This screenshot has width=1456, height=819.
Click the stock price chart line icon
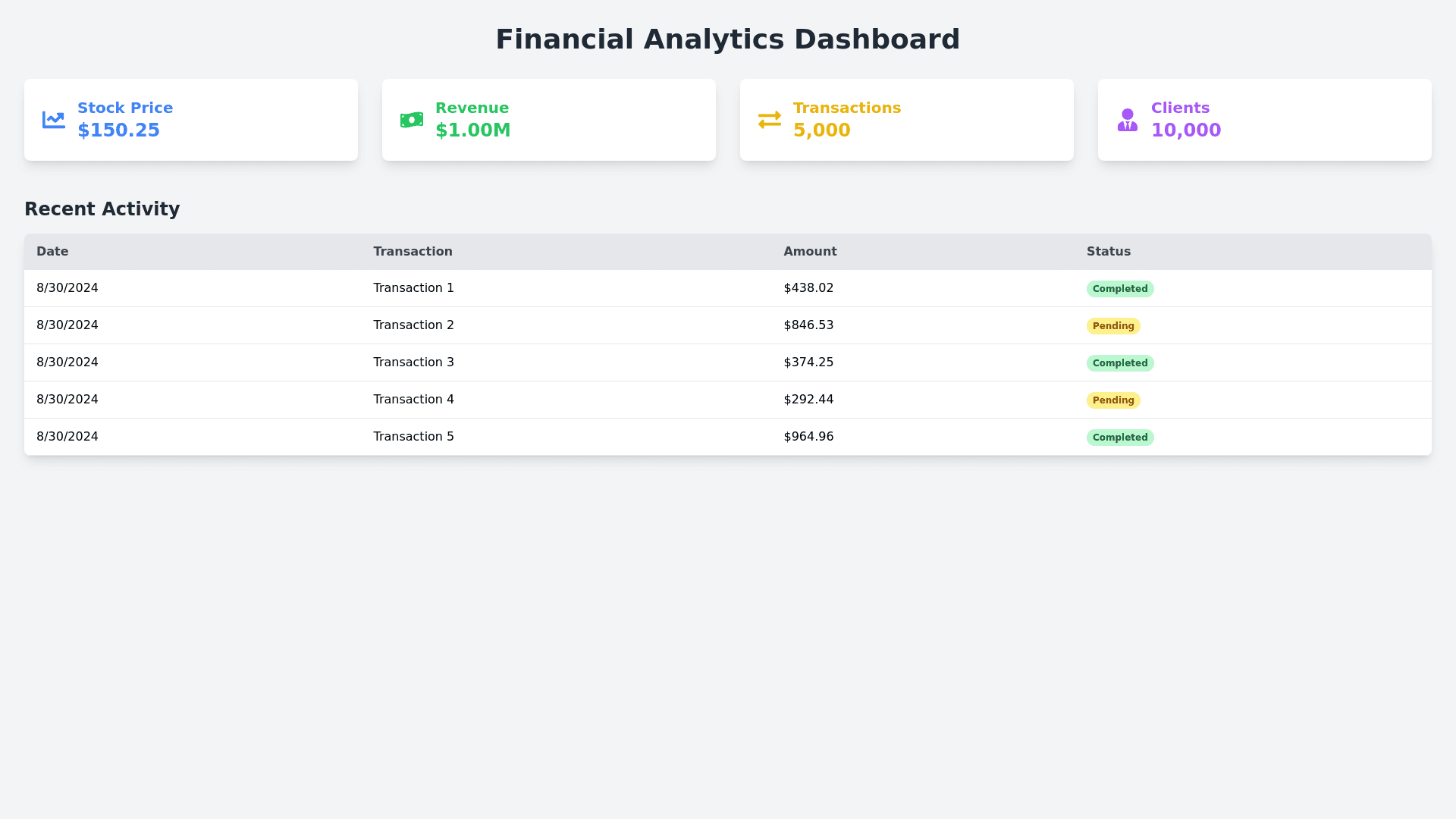(x=53, y=120)
